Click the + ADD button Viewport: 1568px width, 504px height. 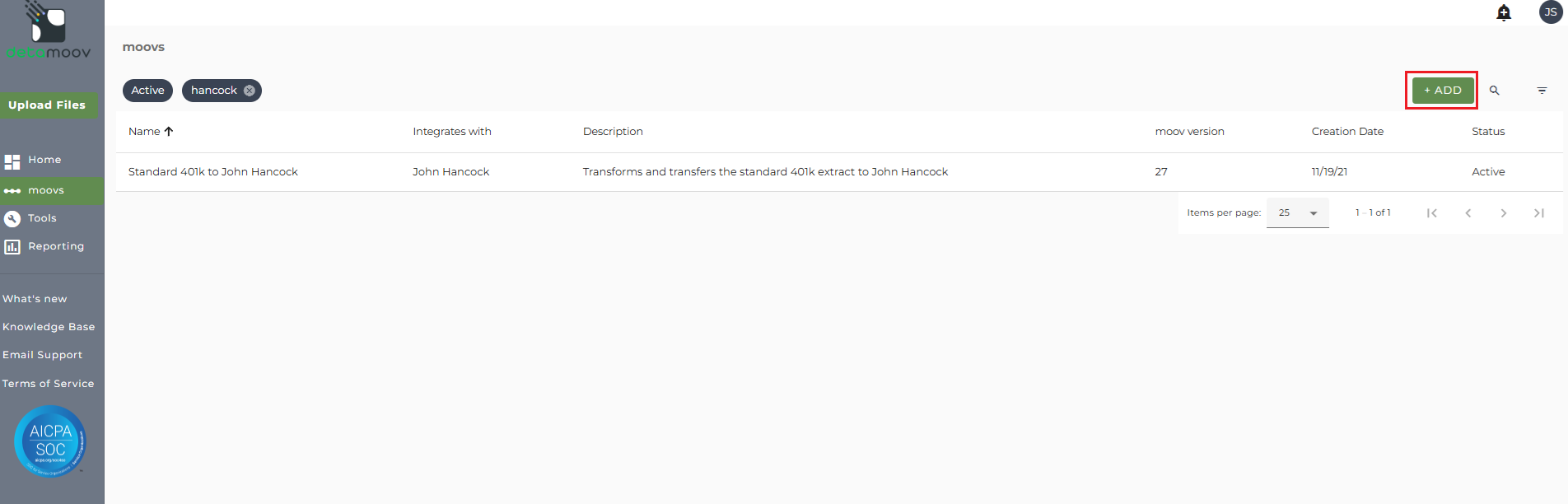(x=1443, y=91)
